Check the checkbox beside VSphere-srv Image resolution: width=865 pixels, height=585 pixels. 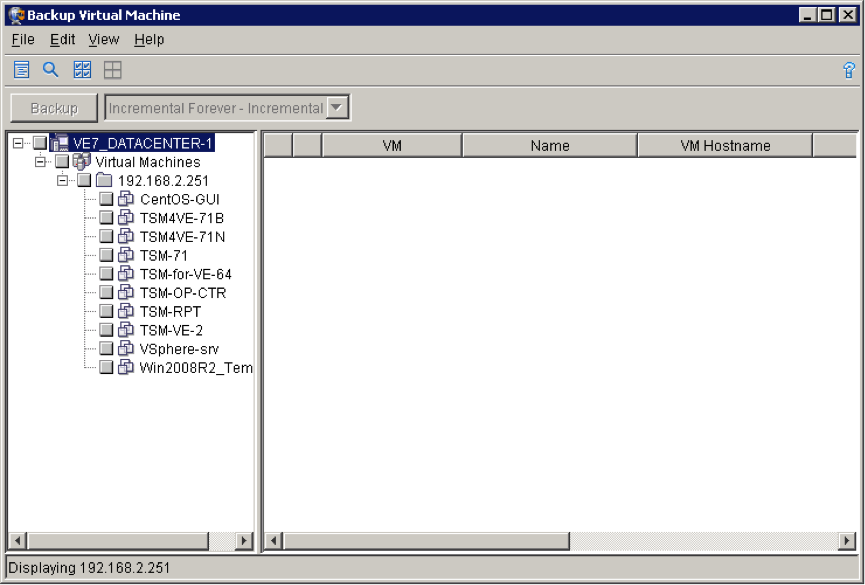(x=106, y=348)
